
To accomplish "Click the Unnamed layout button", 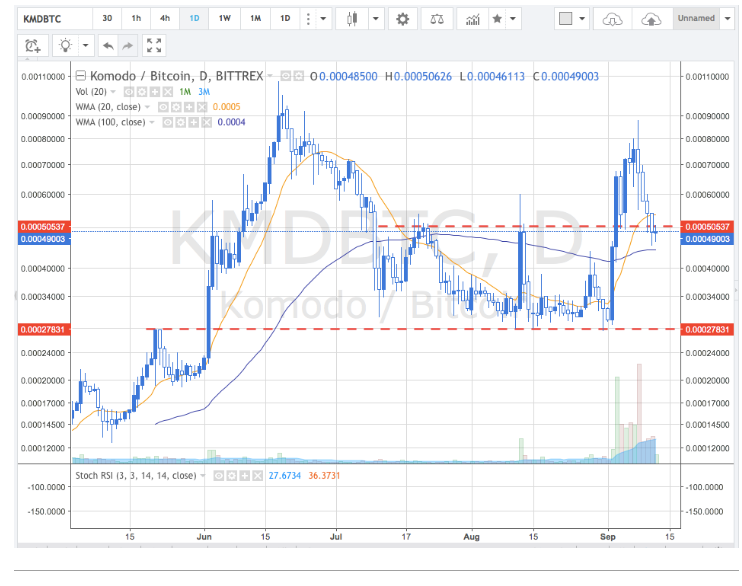I will pyautogui.click(x=695, y=19).
